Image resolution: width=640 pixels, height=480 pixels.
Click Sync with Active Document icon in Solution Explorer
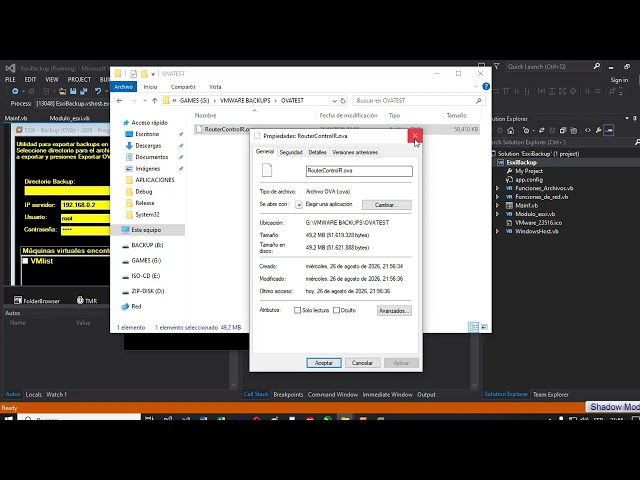point(542,131)
